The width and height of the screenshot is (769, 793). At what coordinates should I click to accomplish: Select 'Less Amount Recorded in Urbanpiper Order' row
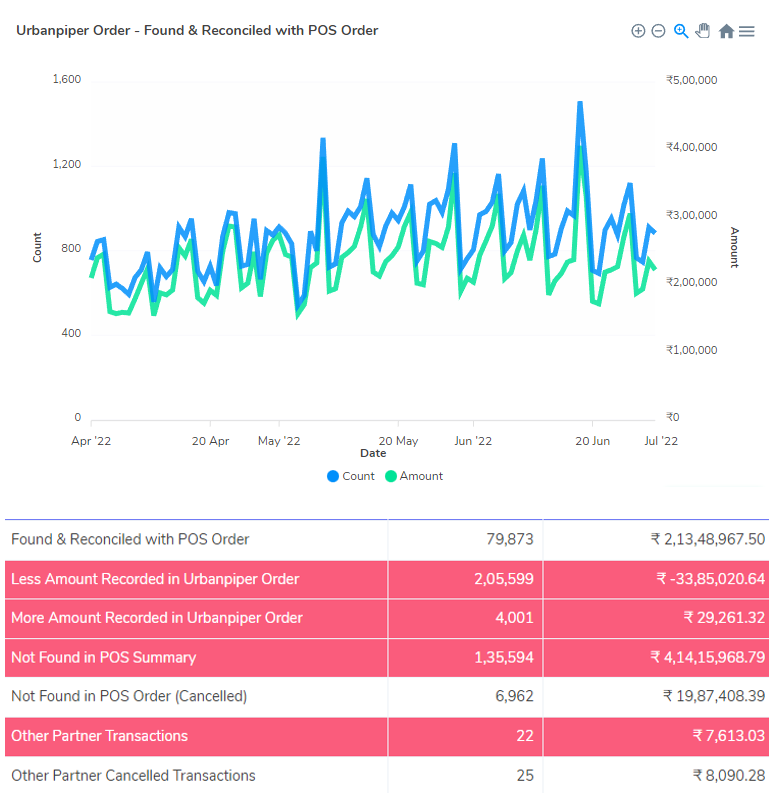point(387,579)
